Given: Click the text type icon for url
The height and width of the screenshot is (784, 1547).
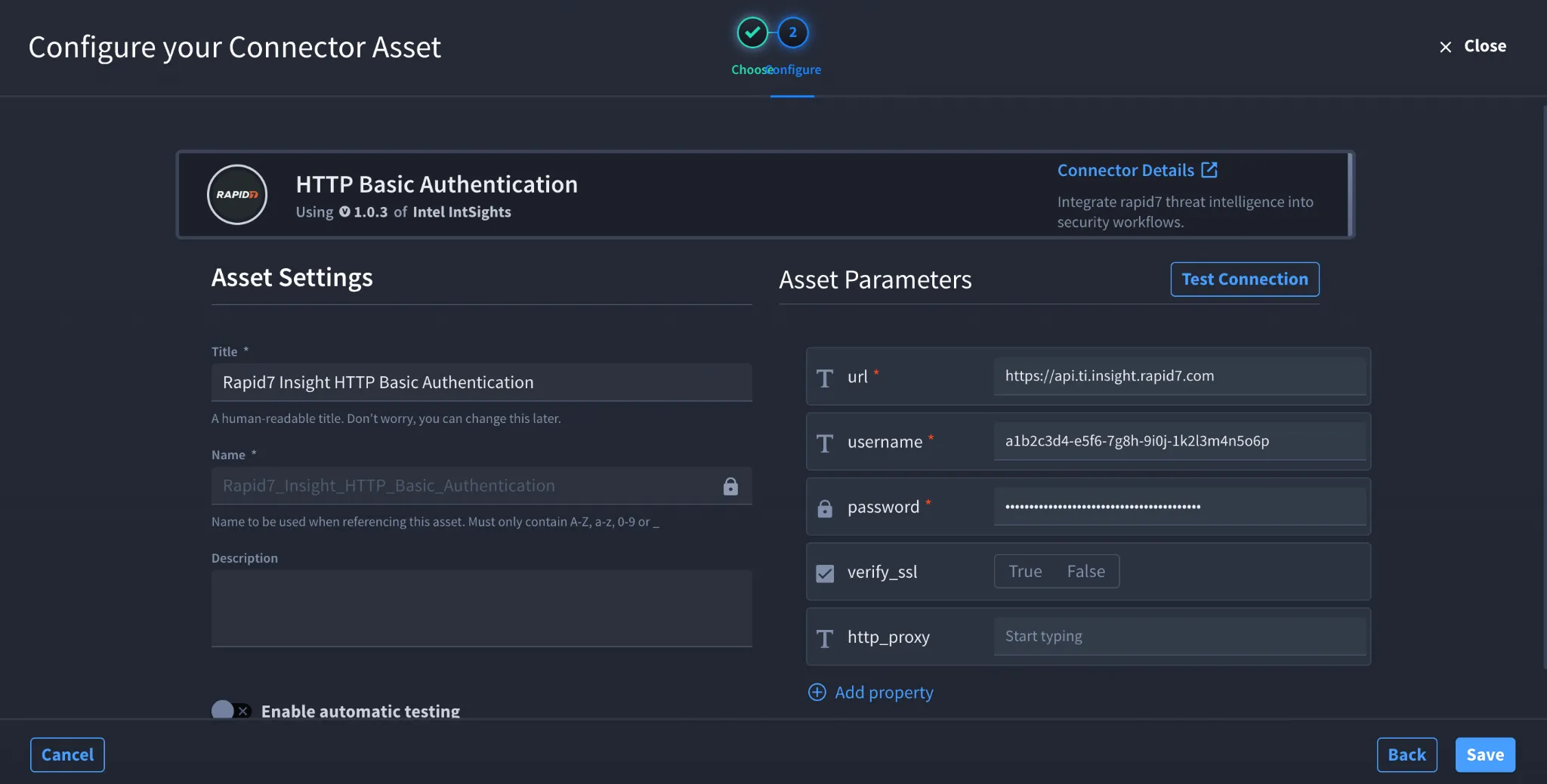Looking at the screenshot, I should [825, 377].
